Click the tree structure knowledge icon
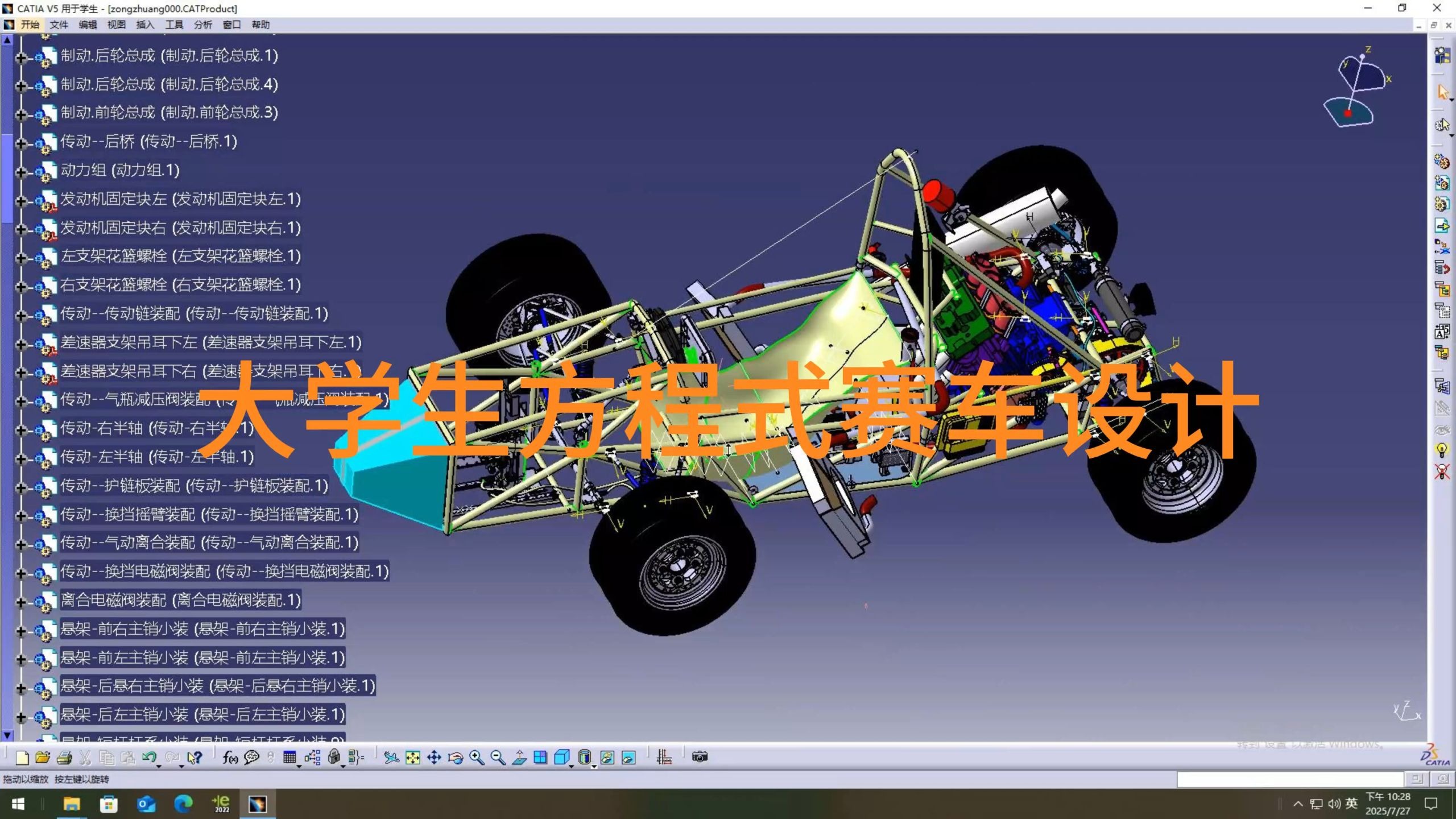 312,758
